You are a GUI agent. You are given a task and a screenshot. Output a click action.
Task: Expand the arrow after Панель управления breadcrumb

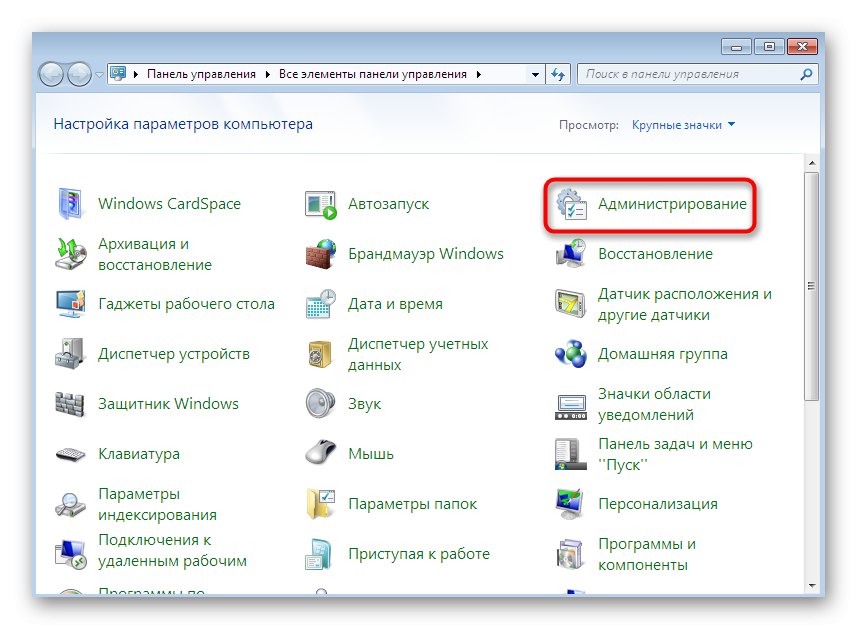(x=267, y=74)
